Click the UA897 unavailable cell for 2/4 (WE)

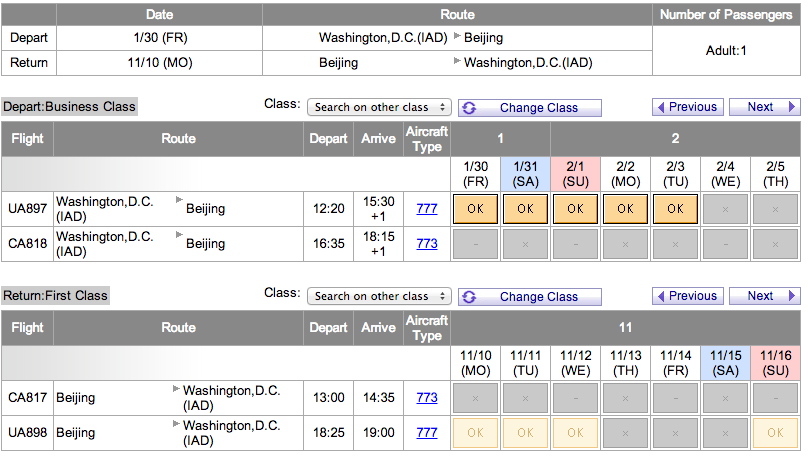(726, 209)
